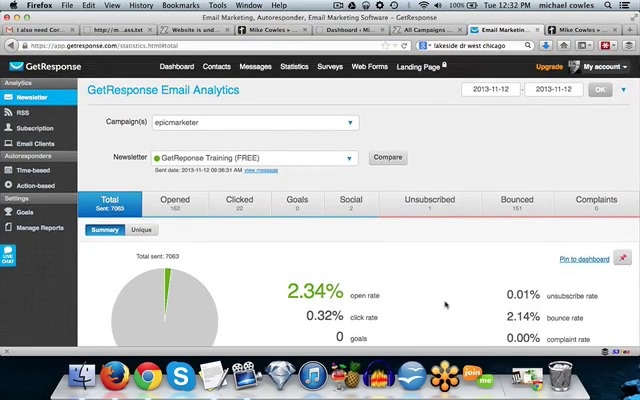The height and width of the screenshot is (400, 640).
Task: Select the Complaints tab
Action: pos(596,204)
